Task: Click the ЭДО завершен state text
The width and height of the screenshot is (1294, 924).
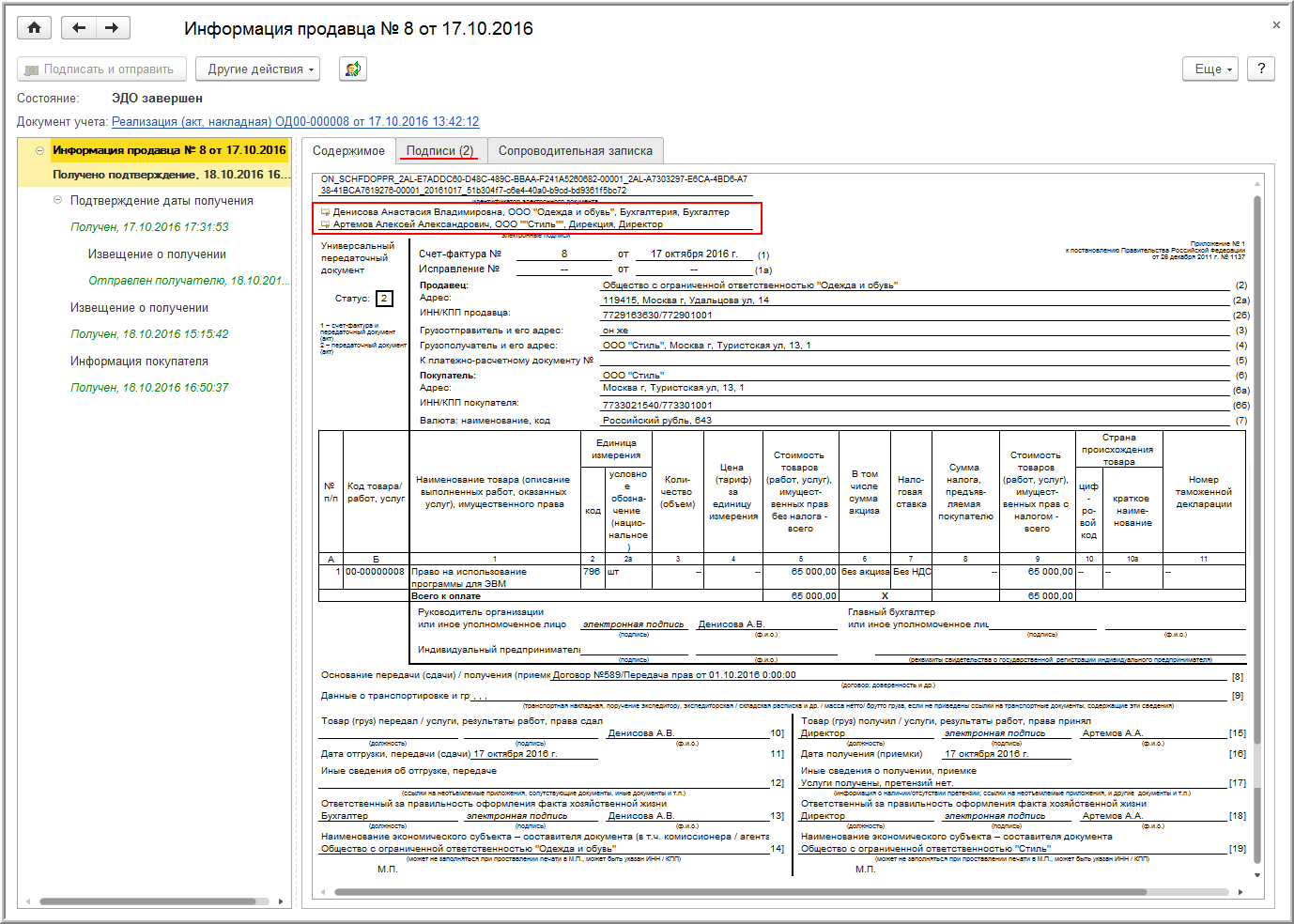Action: pyautogui.click(x=157, y=98)
